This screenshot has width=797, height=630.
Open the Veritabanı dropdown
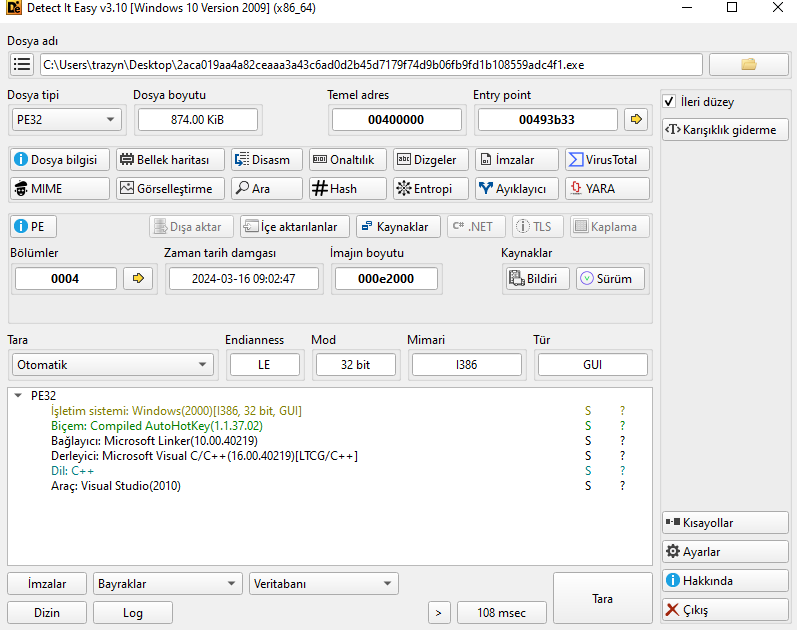point(323,584)
